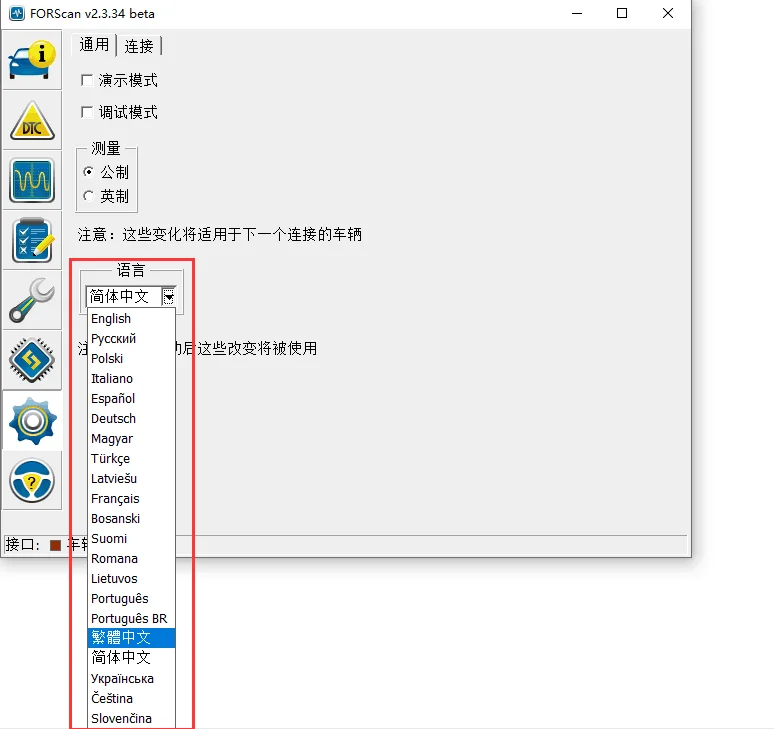This screenshot has width=774, height=729.
Task: Open the module configuration chip section
Action: click(32, 360)
